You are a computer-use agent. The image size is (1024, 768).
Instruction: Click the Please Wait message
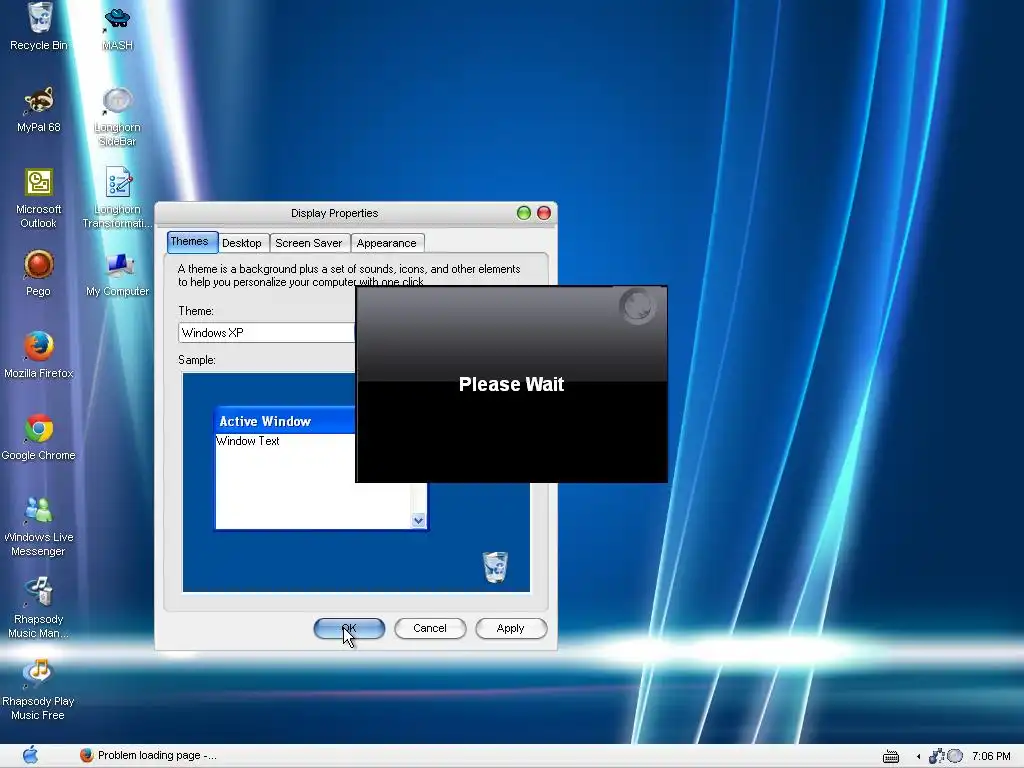[x=511, y=384]
